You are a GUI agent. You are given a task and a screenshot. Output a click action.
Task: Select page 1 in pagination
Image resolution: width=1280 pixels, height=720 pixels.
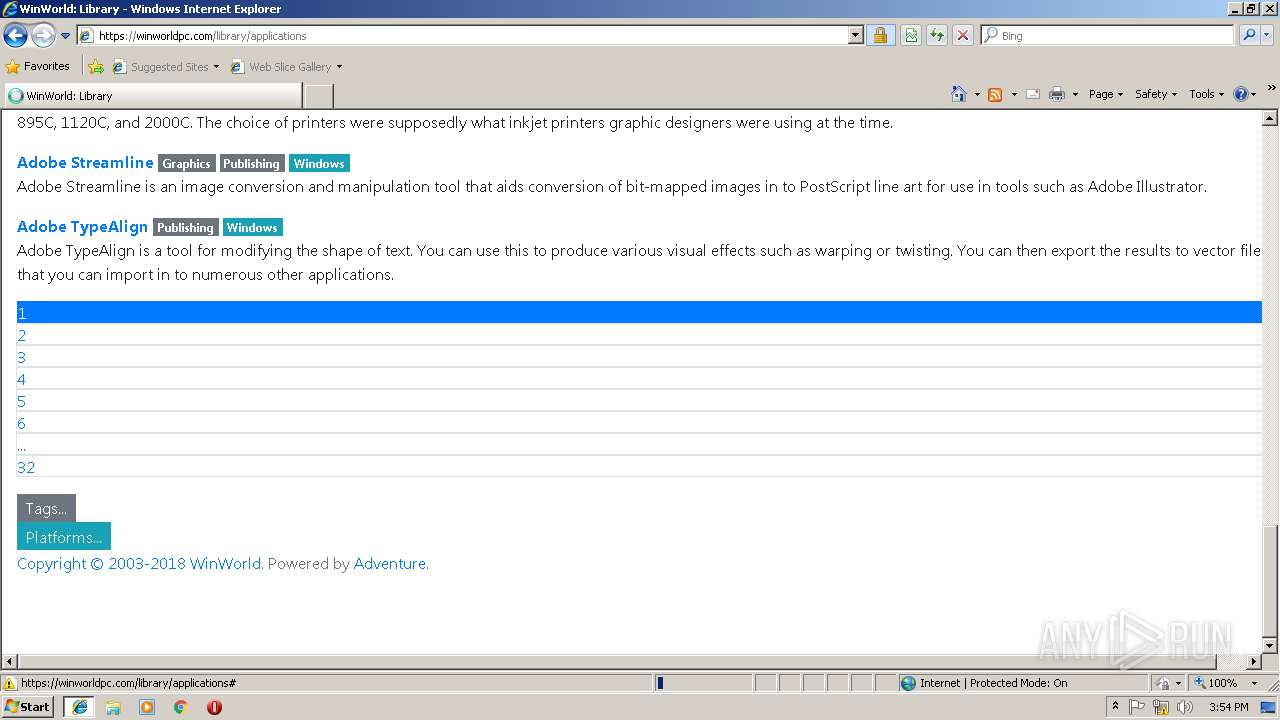tap(639, 313)
